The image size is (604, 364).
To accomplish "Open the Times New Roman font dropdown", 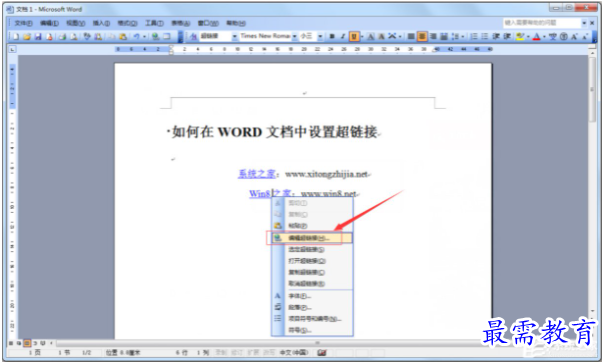I will click(295, 37).
